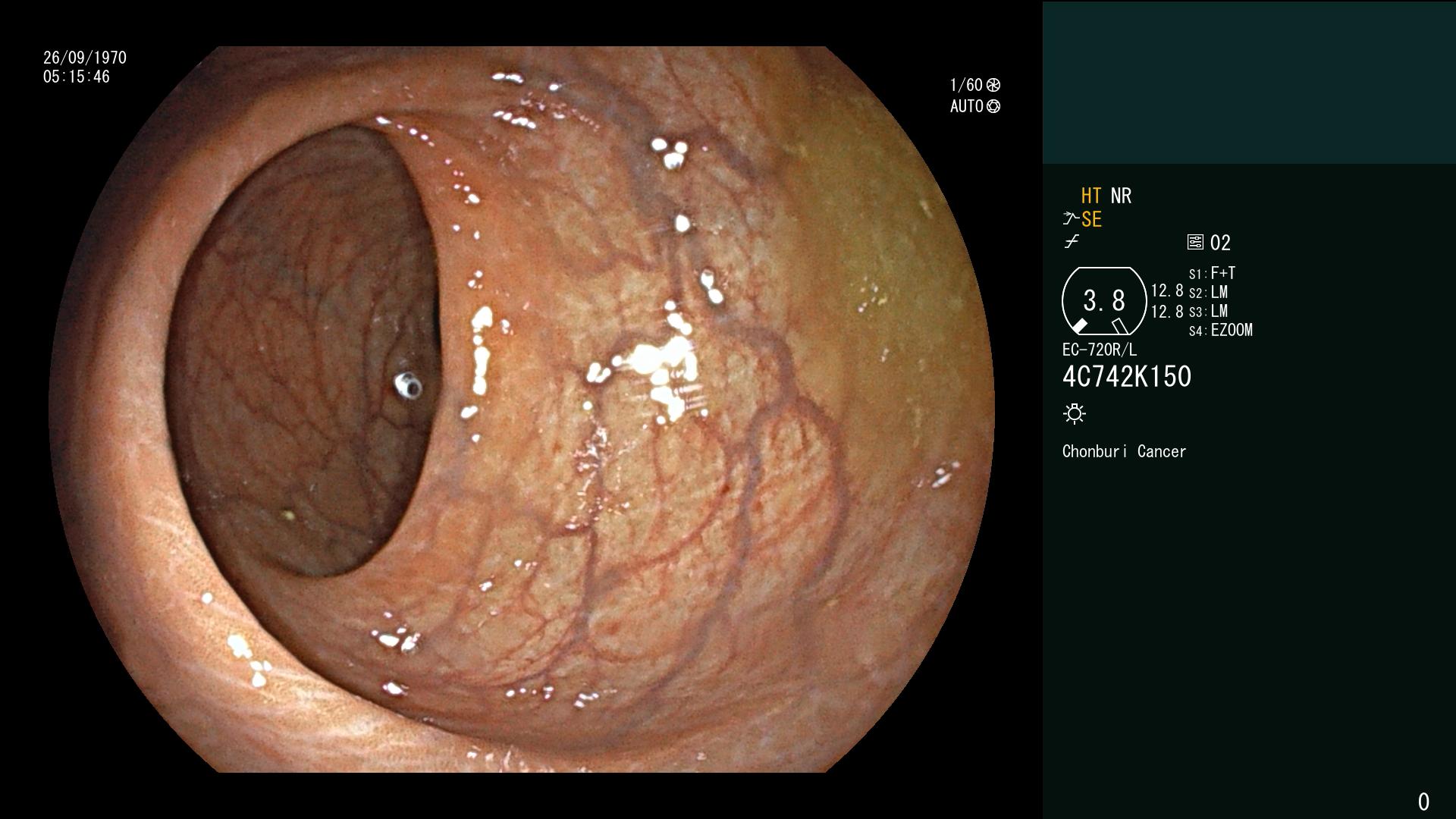Click the S1: F+T switch assignment
The width and height of the screenshot is (1456, 819).
(1212, 273)
